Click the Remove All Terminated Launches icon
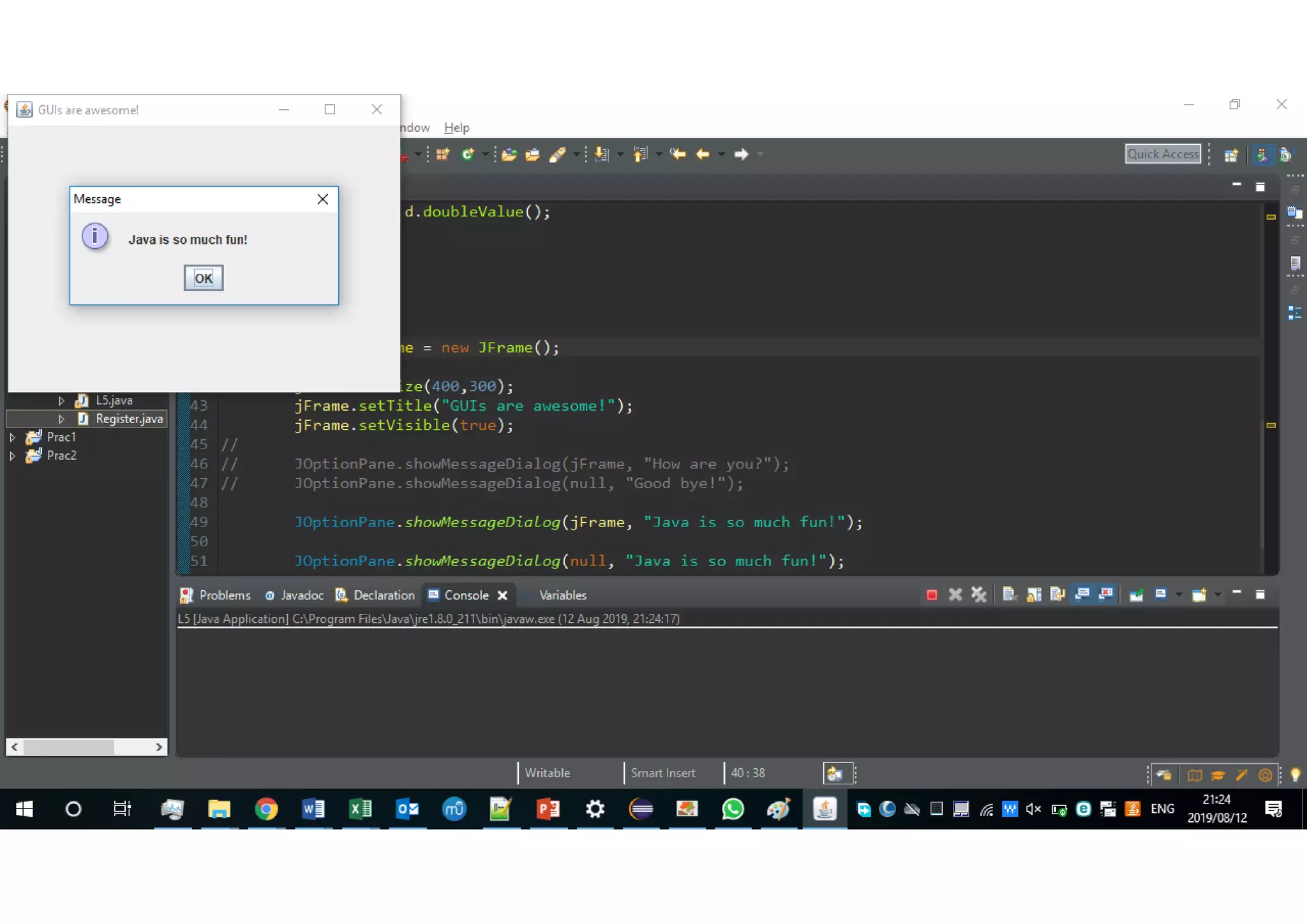The height and width of the screenshot is (924, 1307). tap(979, 595)
